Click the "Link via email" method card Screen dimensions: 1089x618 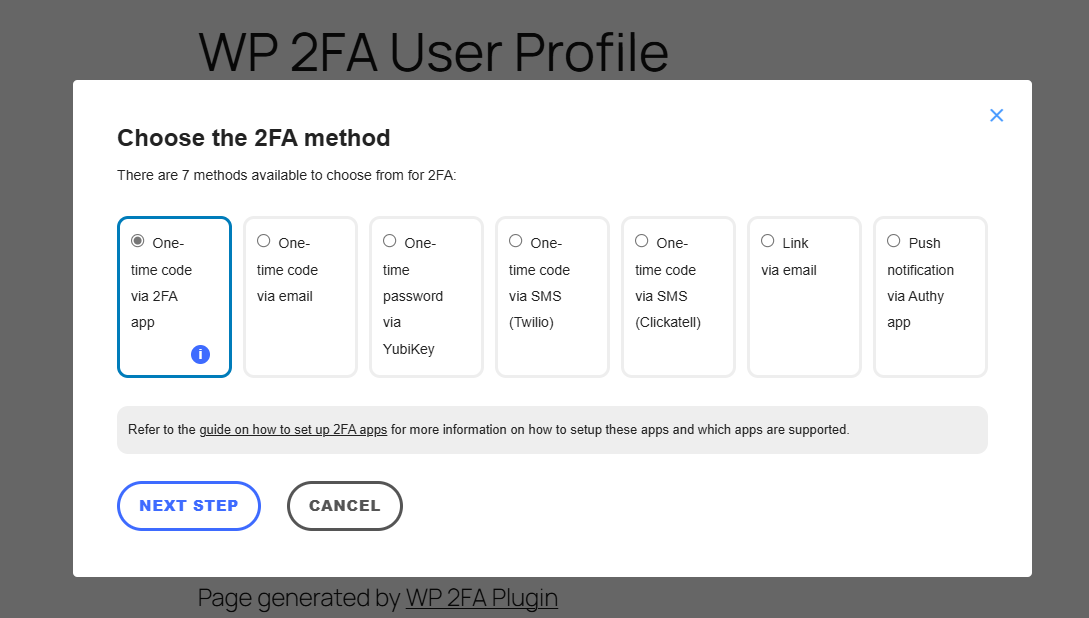point(804,296)
